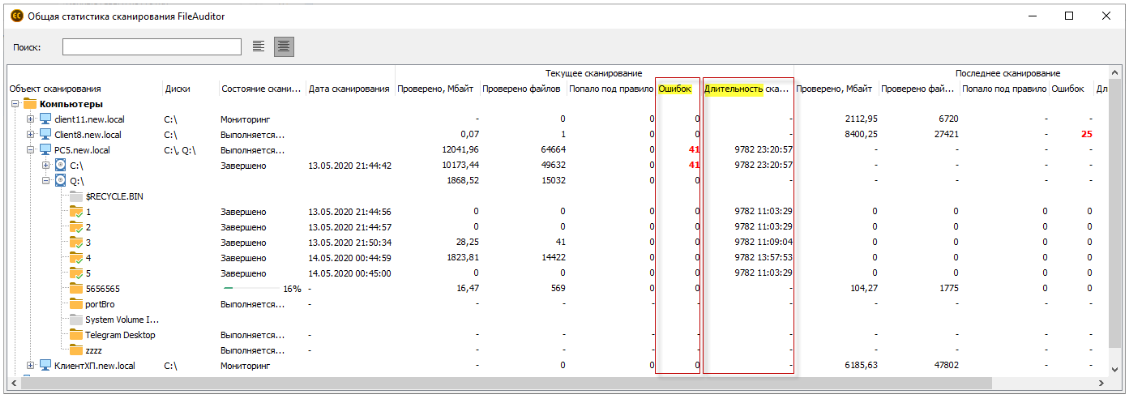Click the $RECYCLE.BIN folder icon
1128x397 pixels.
point(76,196)
